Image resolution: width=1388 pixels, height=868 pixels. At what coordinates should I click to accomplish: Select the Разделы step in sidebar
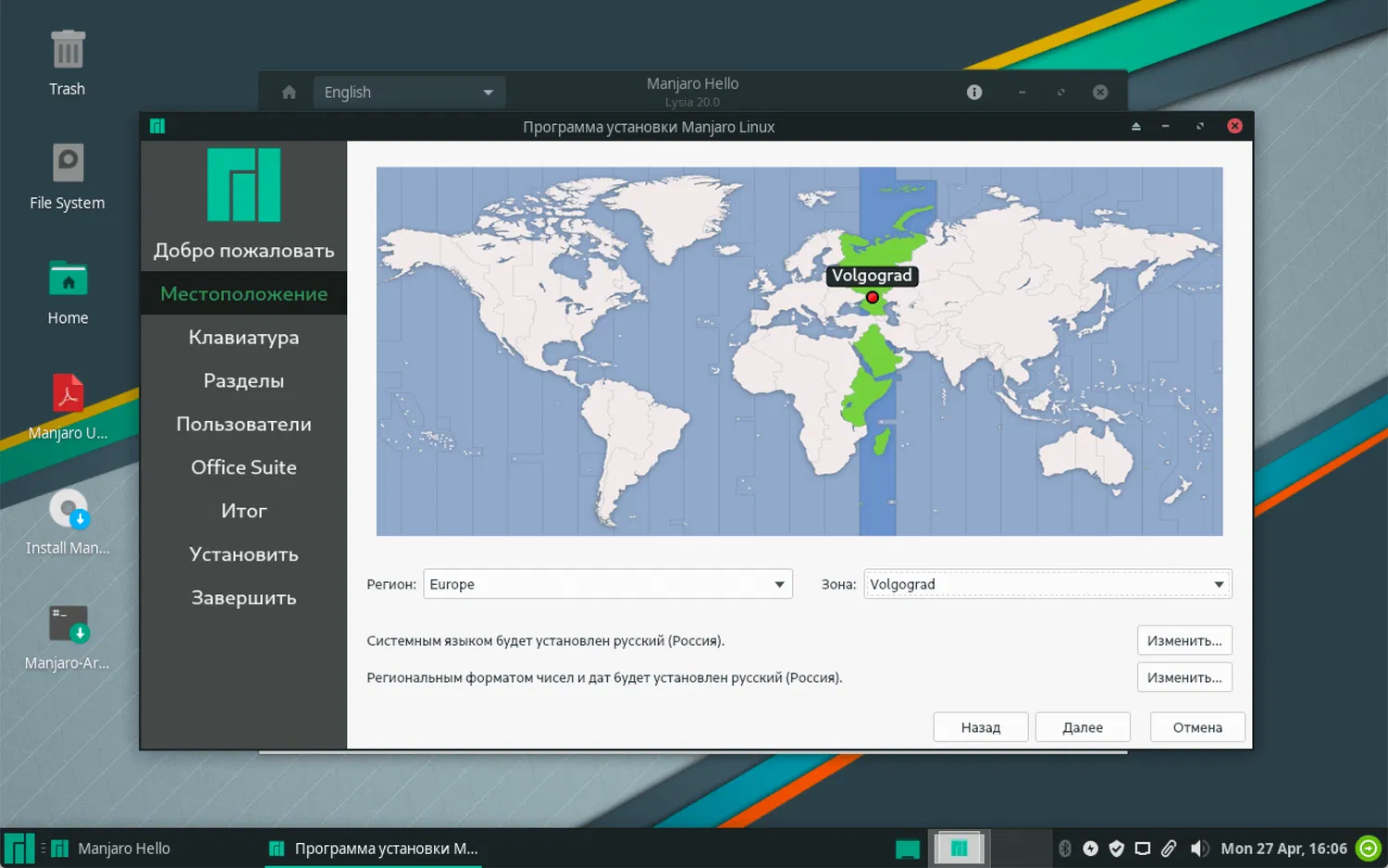[243, 380]
